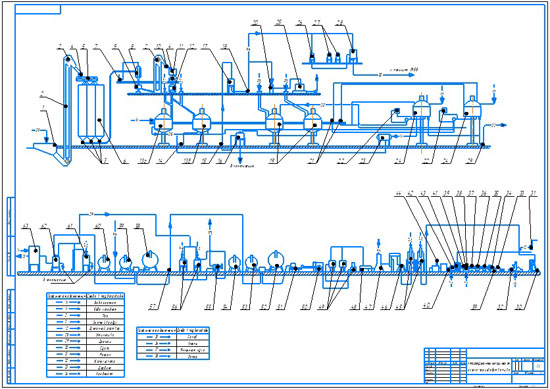Click the tall bucket elevator beside the silos
The height and width of the screenshot is (389, 550).
tap(67, 110)
